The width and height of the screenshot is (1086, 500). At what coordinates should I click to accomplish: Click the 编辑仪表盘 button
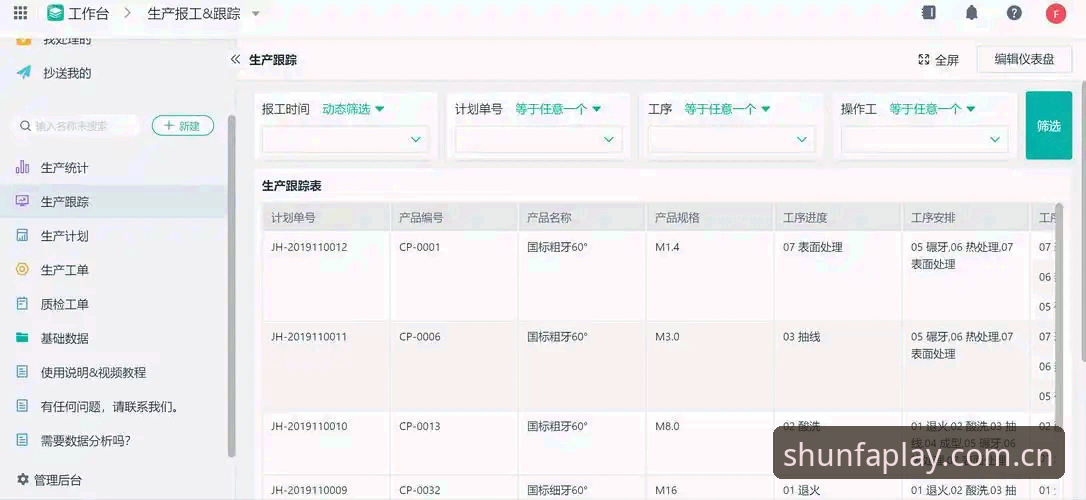(x=1024, y=60)
